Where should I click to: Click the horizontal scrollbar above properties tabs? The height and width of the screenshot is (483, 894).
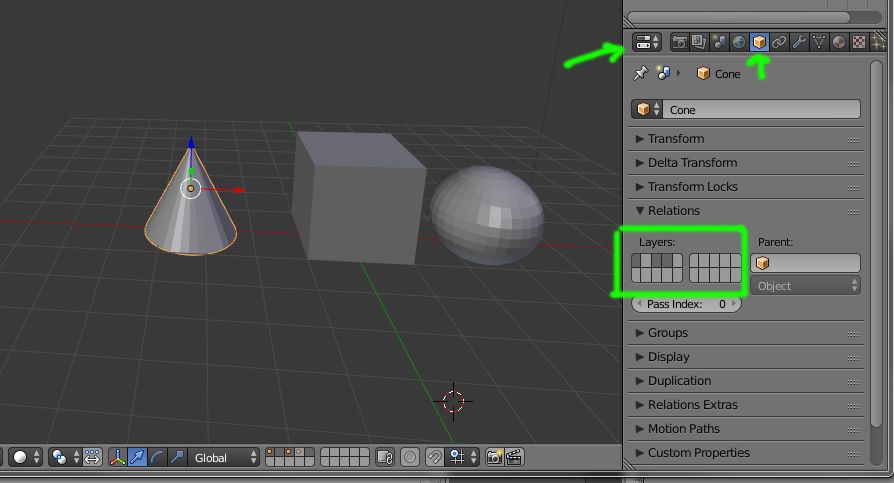click(739, 17)
